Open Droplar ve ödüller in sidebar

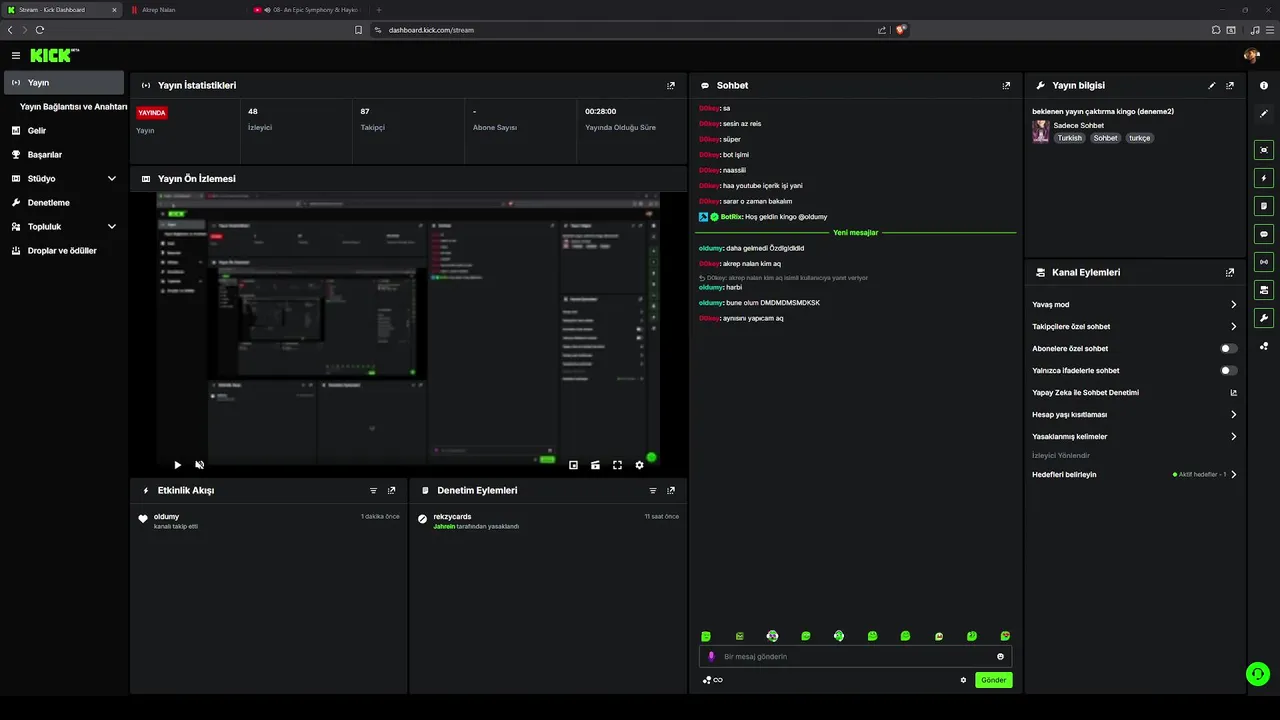click(64, 251)
